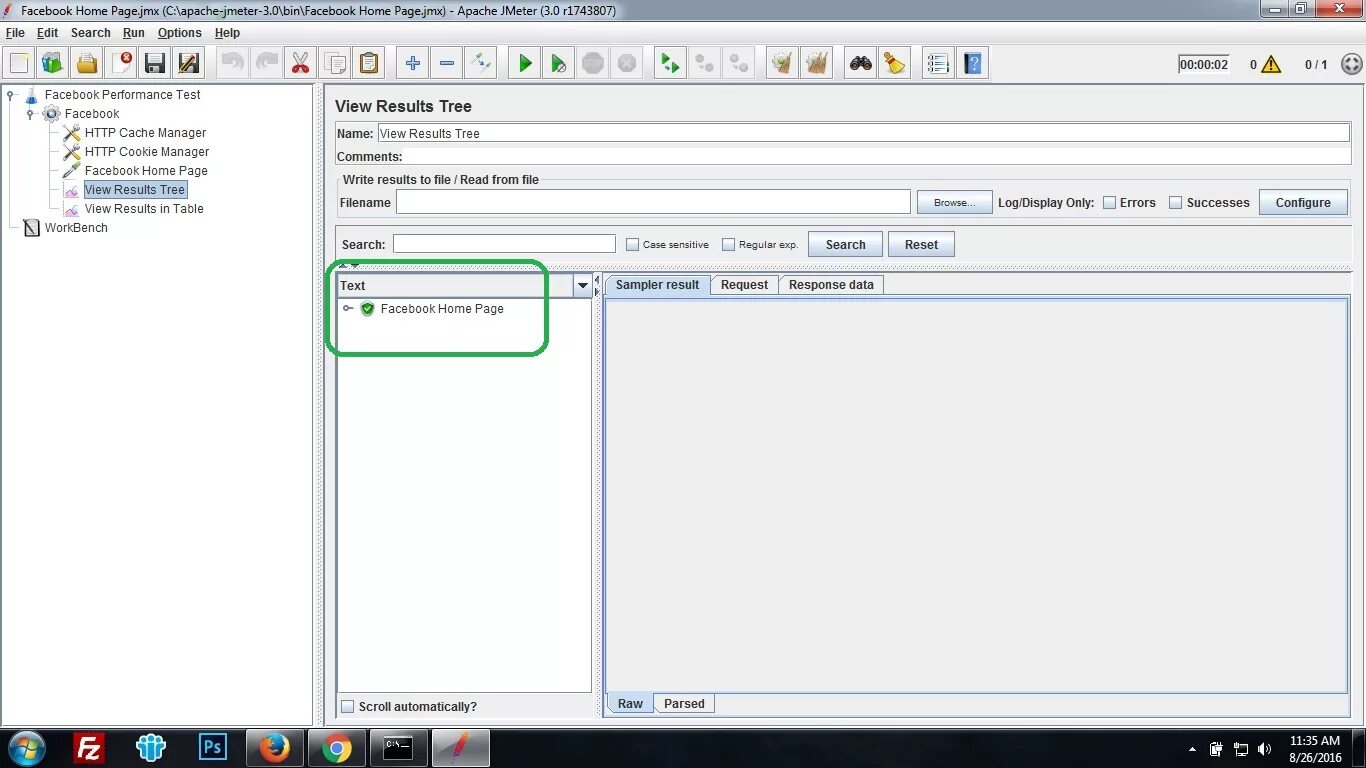Toggle the Case sensitive checkbox
Image resolution: width=1366 pixels, height=768 pixels.
pyautogui.click(x=632, y=244)
